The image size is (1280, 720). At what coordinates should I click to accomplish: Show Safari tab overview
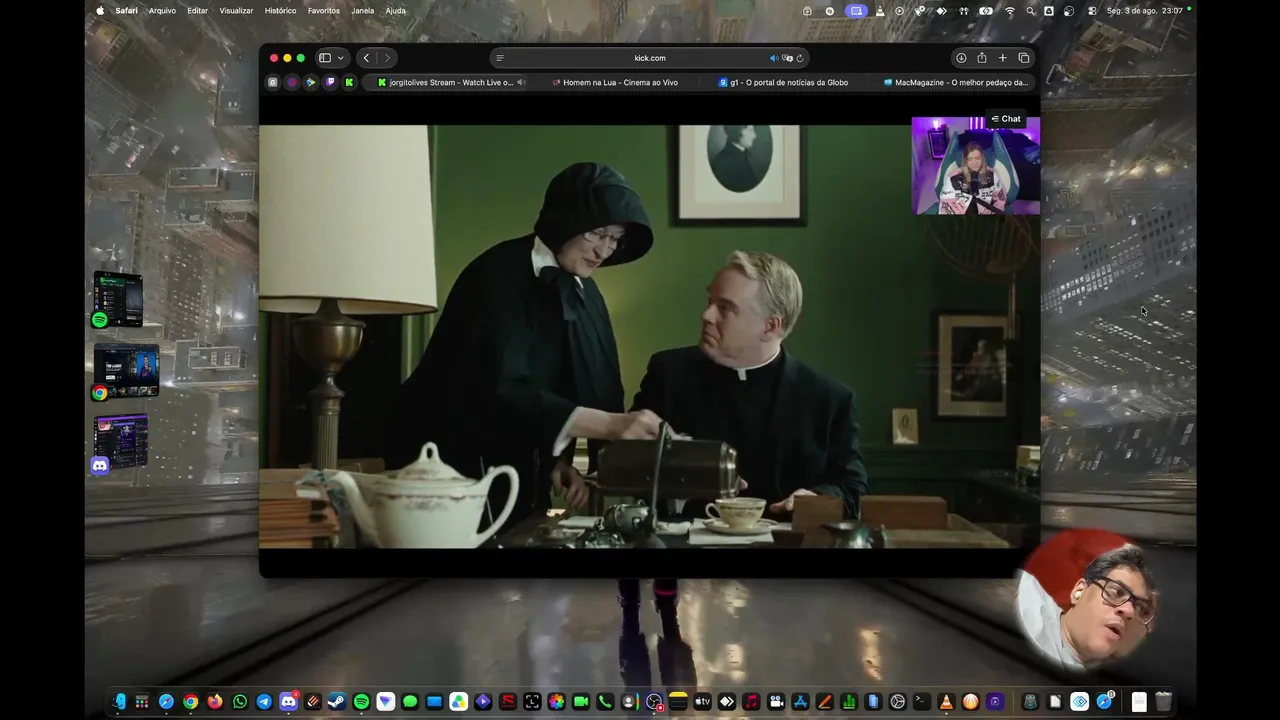(x=1024, y=58)
